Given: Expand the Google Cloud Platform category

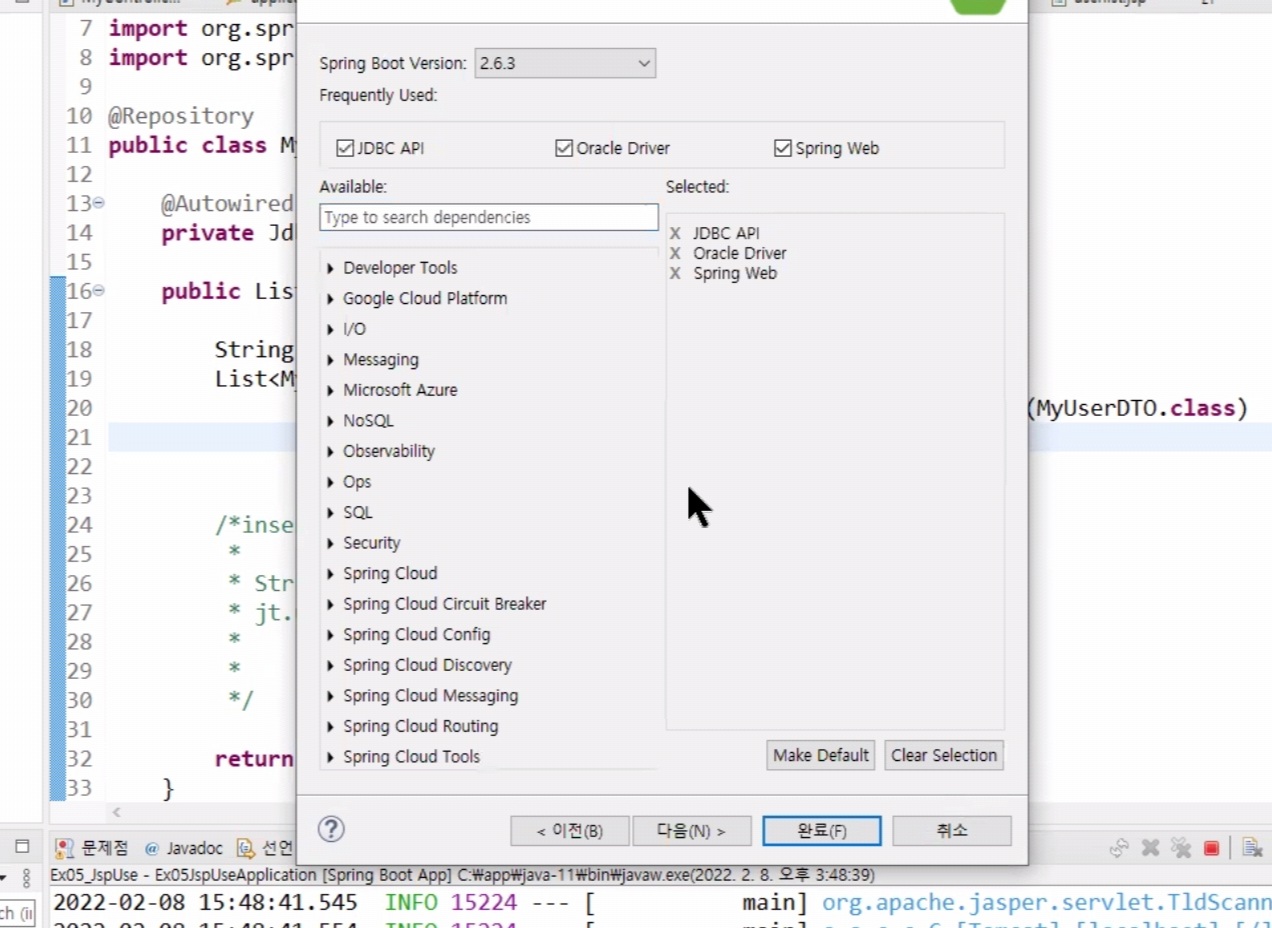Looking at the screenshot, I should 330,298.
